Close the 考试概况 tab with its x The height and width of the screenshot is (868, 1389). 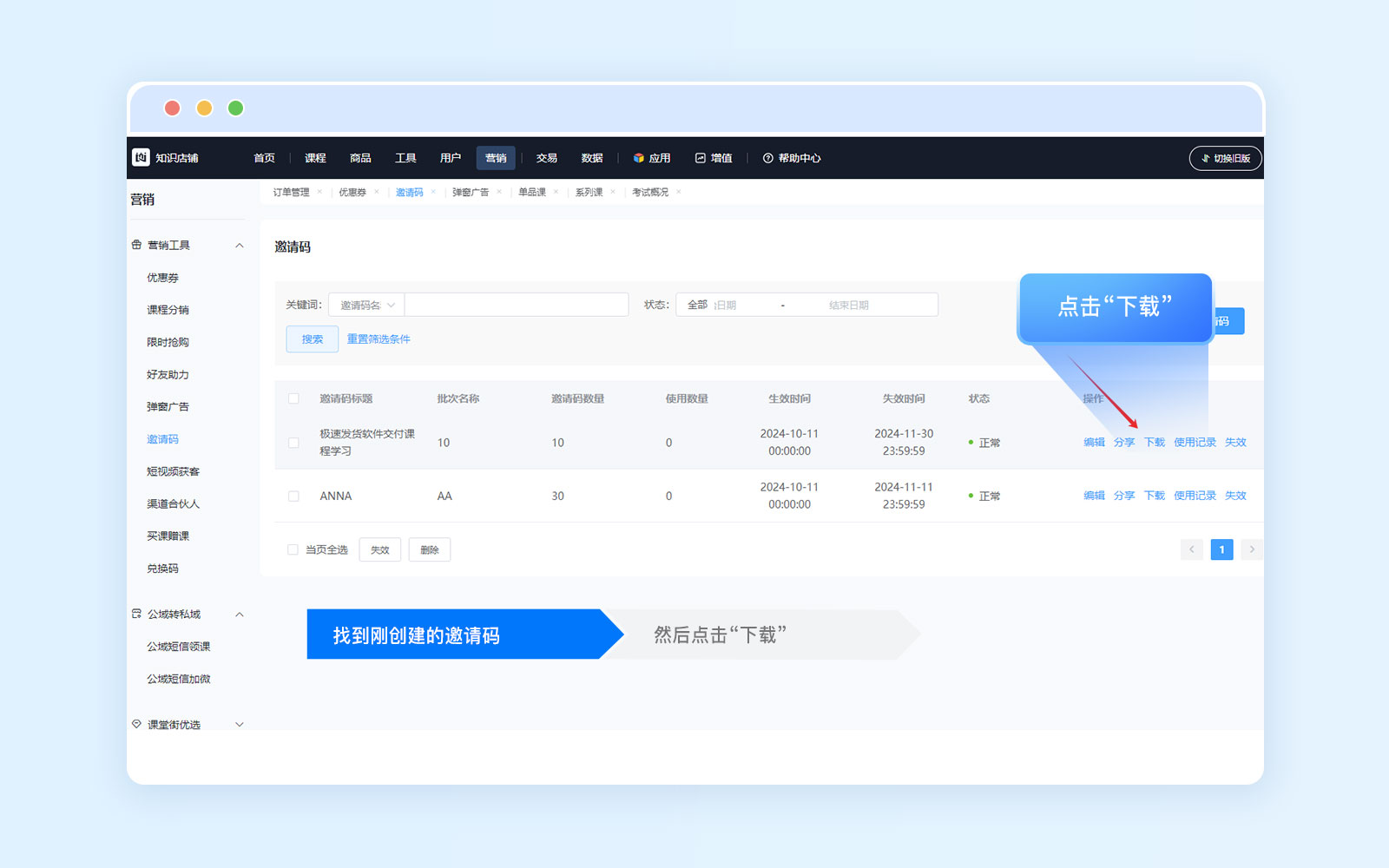point(679,192)
